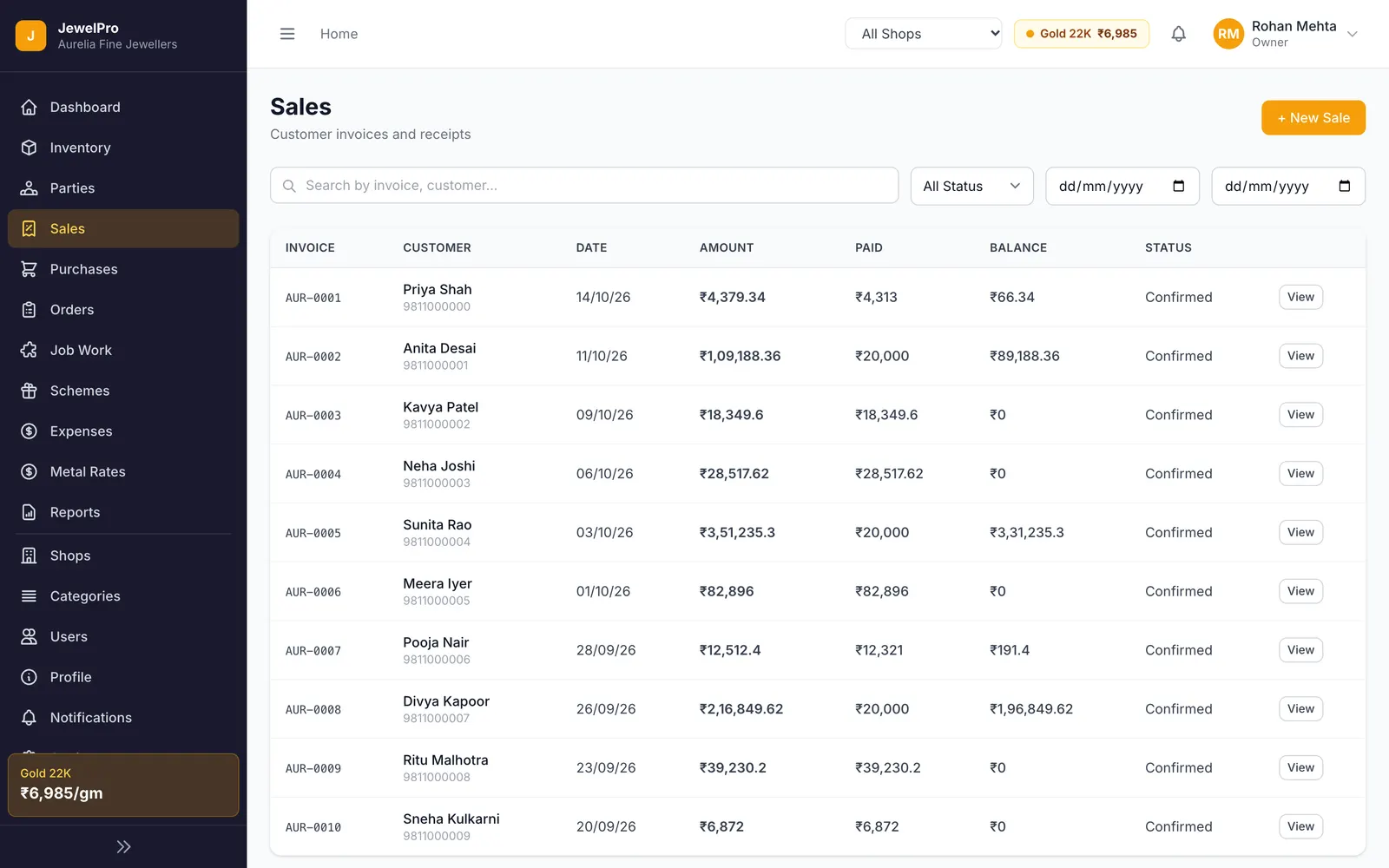Collapse sidebar with double chevron icon

pyautogui.click(x=123, y=846)
